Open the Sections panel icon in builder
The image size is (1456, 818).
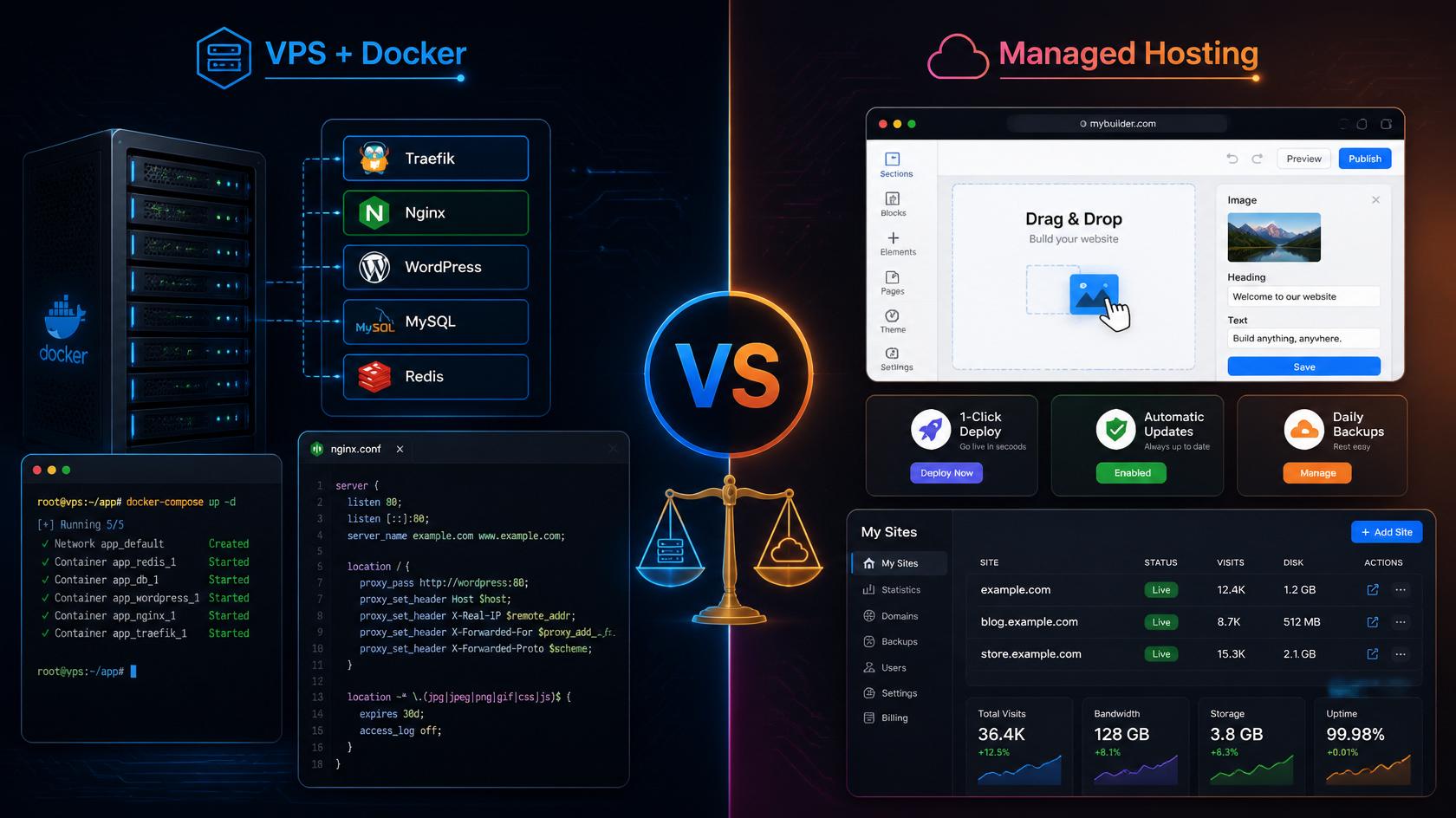(893, 159)
